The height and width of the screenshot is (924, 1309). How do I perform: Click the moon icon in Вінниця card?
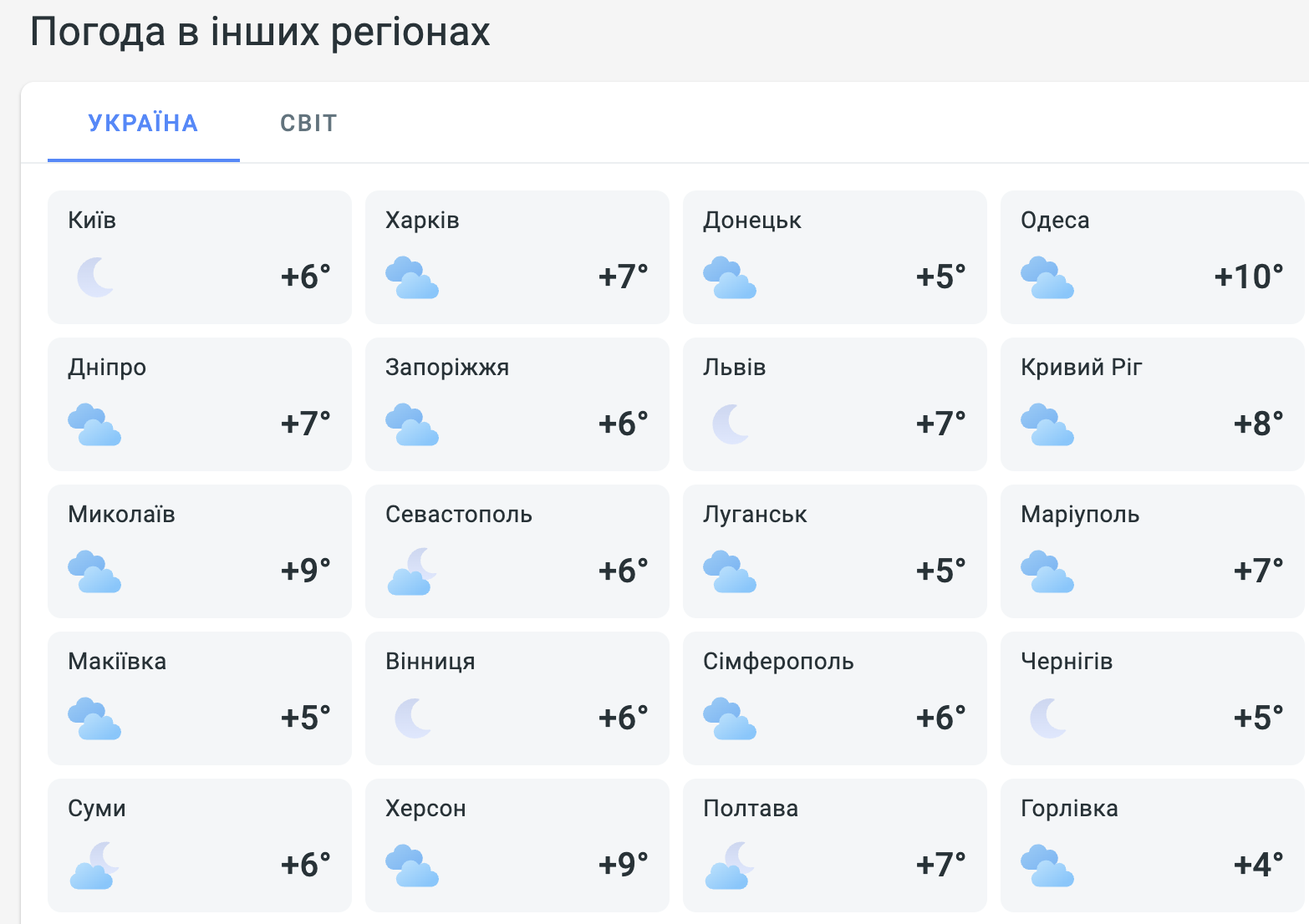(413, 718)
